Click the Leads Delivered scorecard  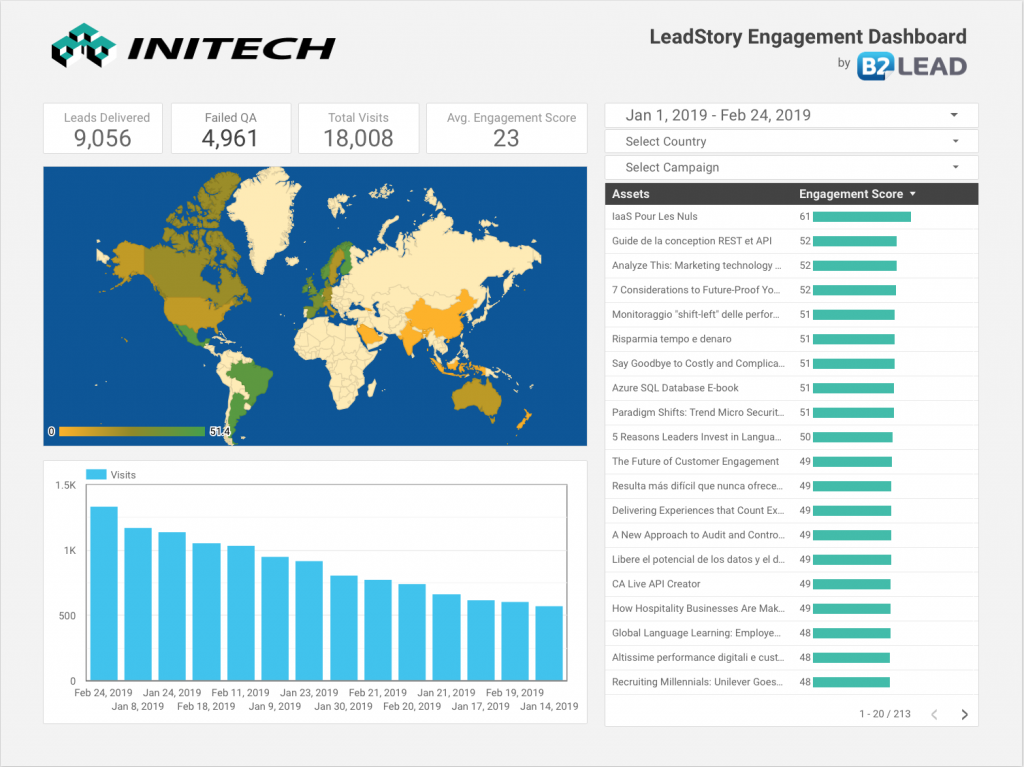[x=103, y=129]
